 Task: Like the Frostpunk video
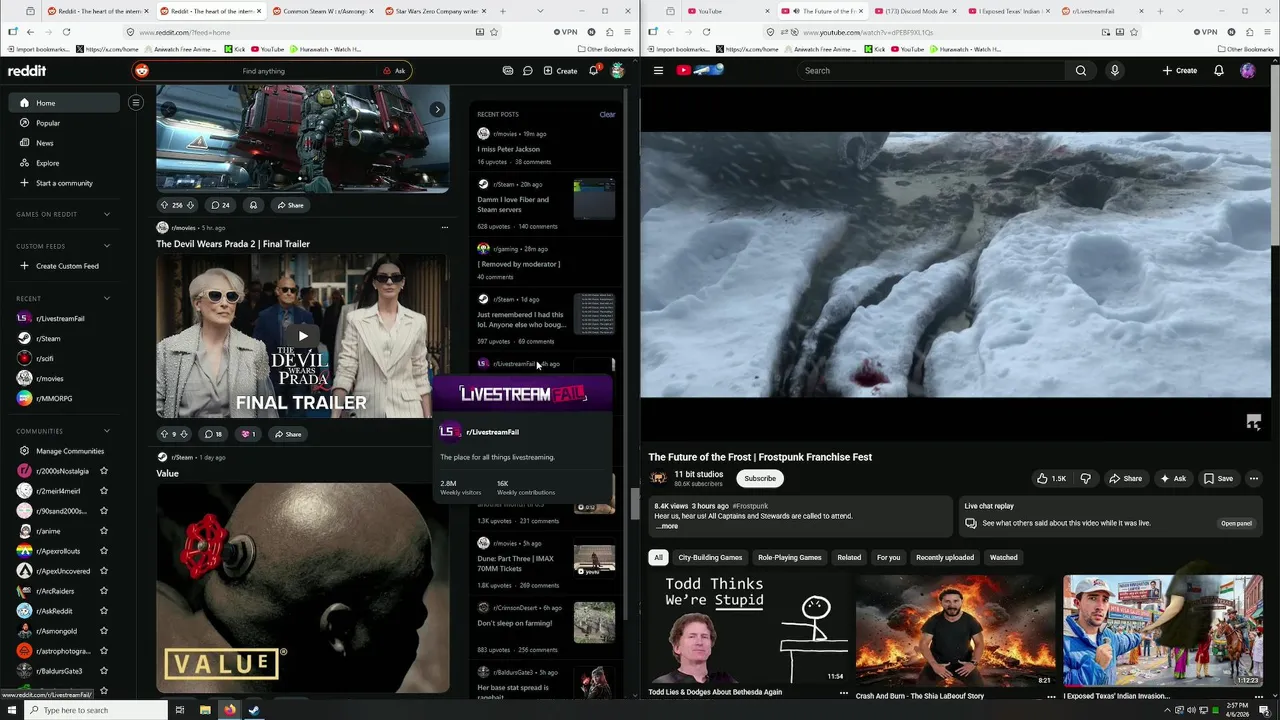1050,479
